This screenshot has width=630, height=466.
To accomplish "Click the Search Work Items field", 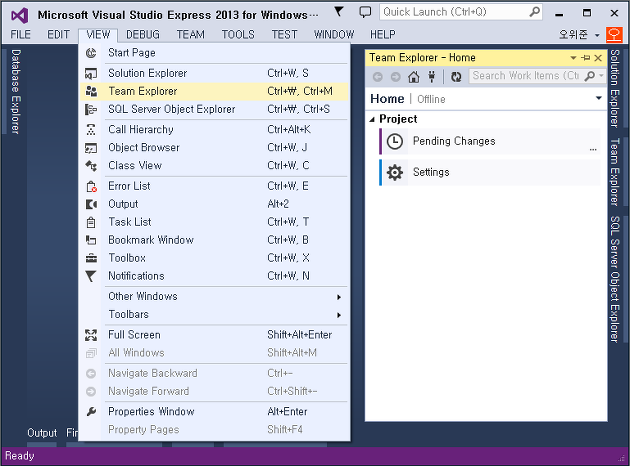I will tap(526, 76).
